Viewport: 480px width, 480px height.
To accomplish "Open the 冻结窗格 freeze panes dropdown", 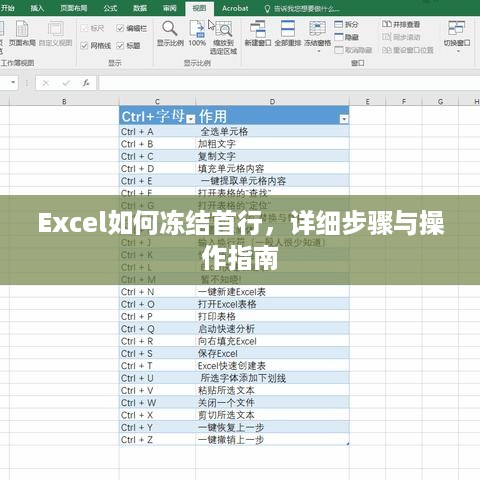I will (x=317, y=36).
